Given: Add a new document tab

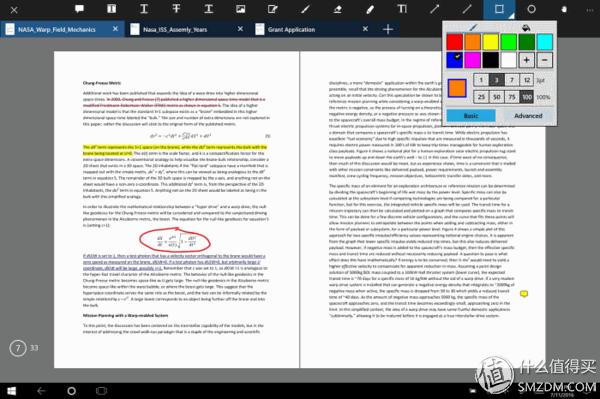Looking at the screenshot, I should [x=388, y=29].
